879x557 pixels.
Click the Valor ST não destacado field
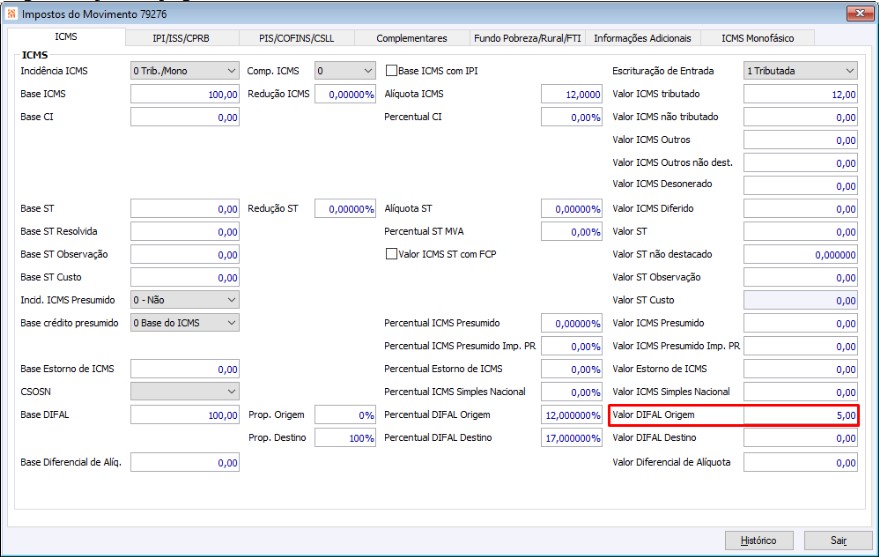click(801, 254)
